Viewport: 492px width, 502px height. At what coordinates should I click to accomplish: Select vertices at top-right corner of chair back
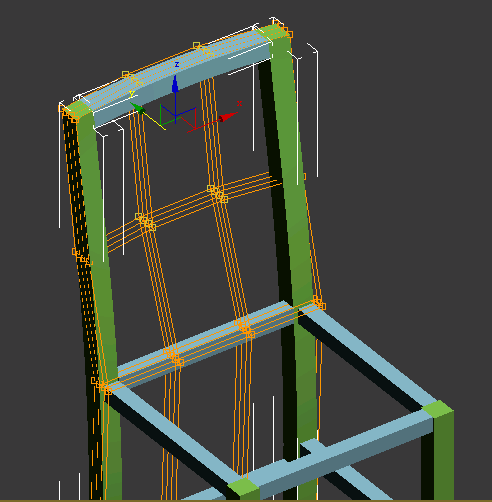282,28
